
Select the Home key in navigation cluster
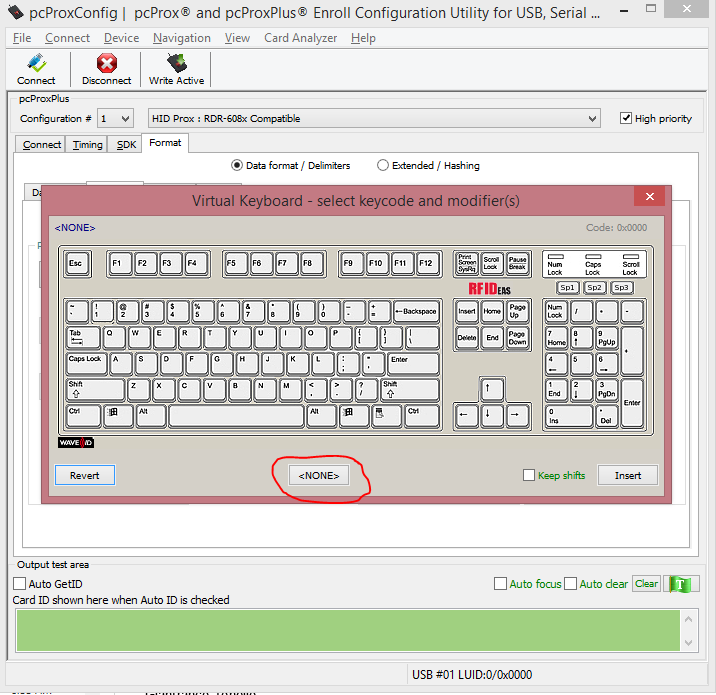click(492, 311)
